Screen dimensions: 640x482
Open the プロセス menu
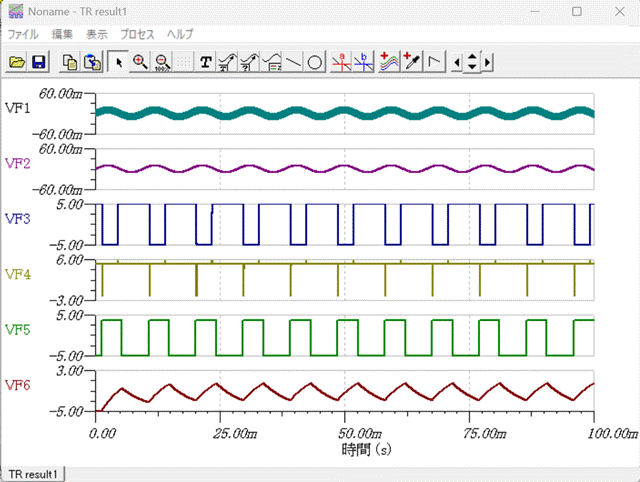138,34
